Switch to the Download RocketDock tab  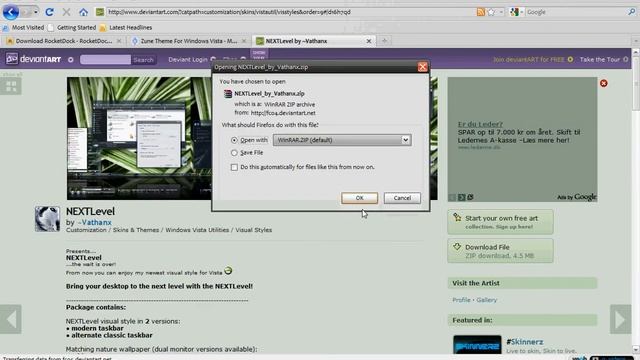click(x=63, y=41)
